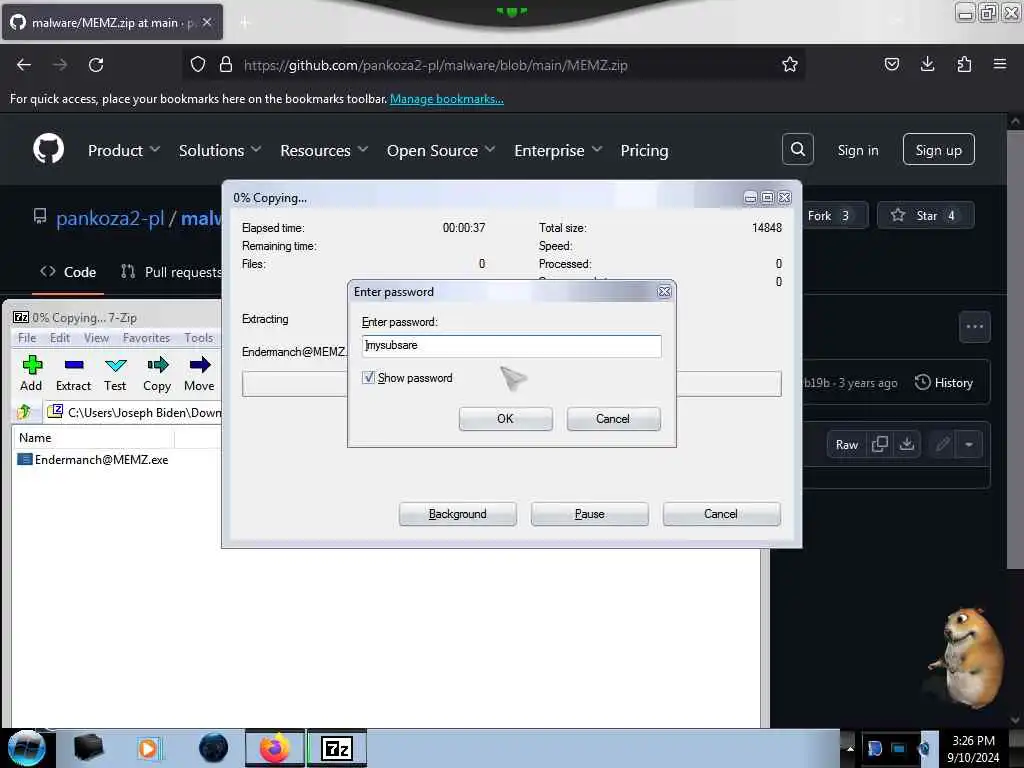Screen dimensions: 1024x768
Task: Click the Save to Pocket icon
Action: point(891,64)
